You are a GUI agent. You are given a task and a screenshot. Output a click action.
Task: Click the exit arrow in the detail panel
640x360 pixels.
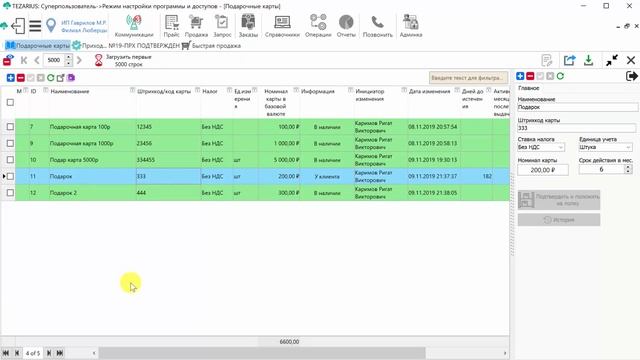coord(631,76)
